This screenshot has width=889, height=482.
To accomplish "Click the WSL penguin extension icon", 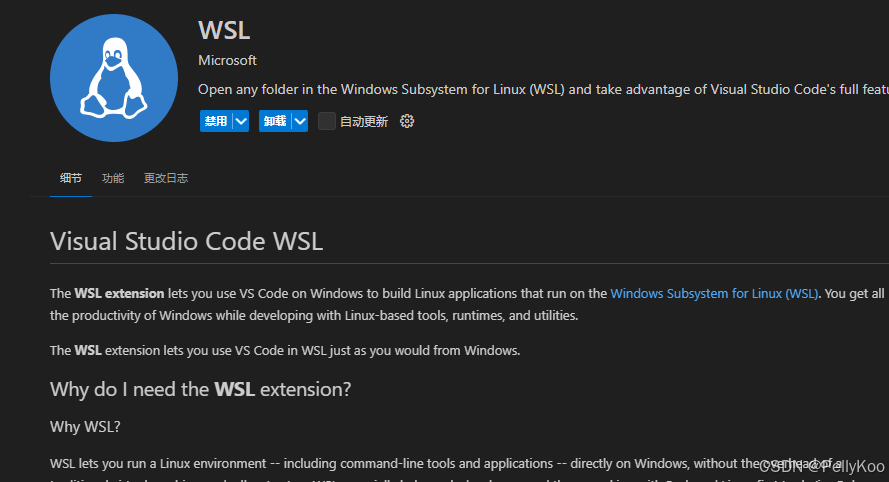I will click(114, 78).
